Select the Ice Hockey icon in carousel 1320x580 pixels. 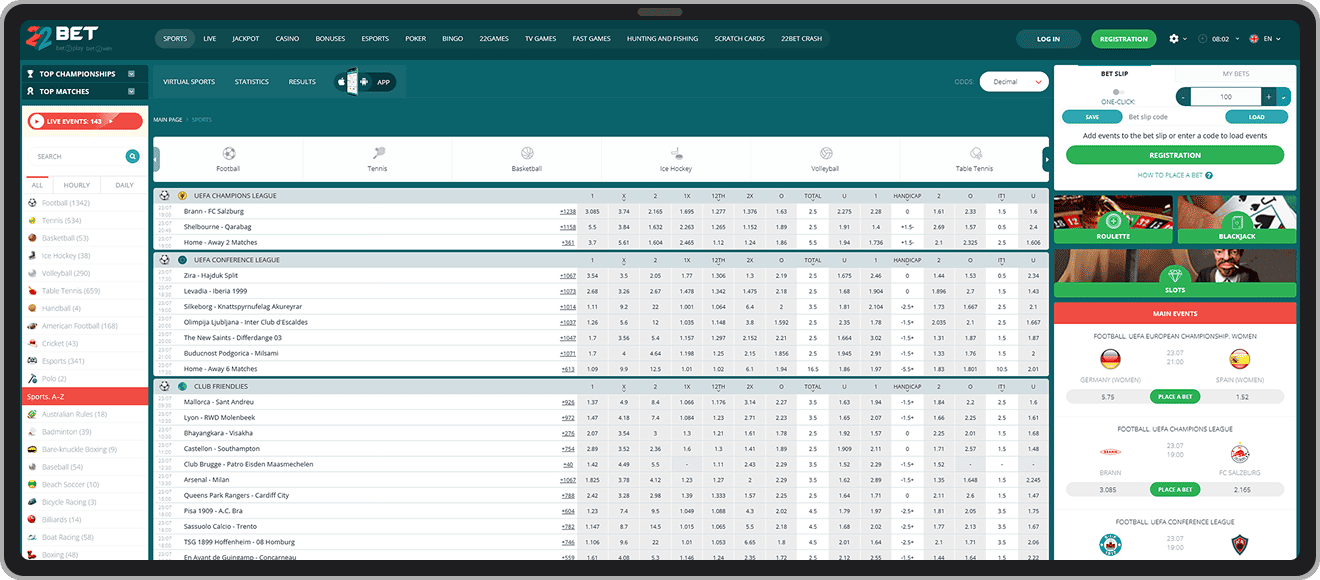[x=676, y=154]
